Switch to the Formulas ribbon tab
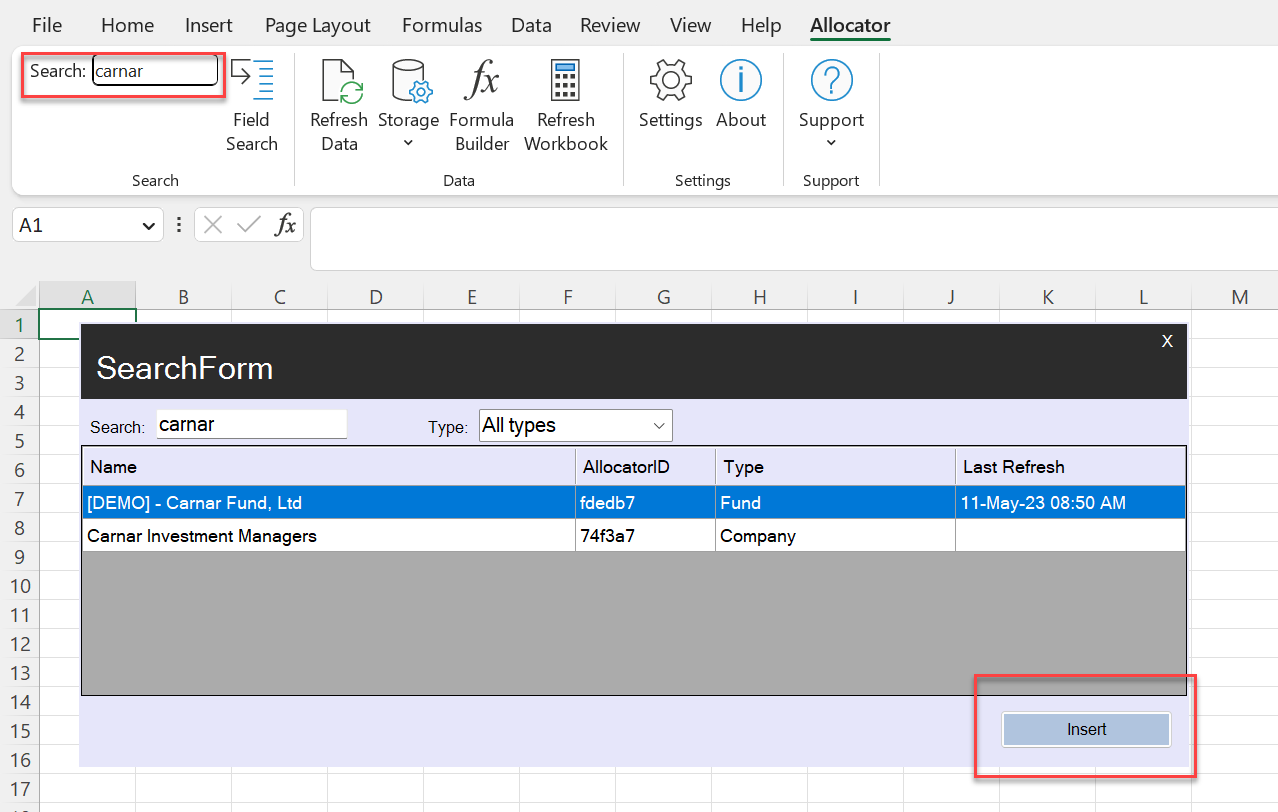The height and width of the screenshot is (812, 1278). click(x=442, y=25)
